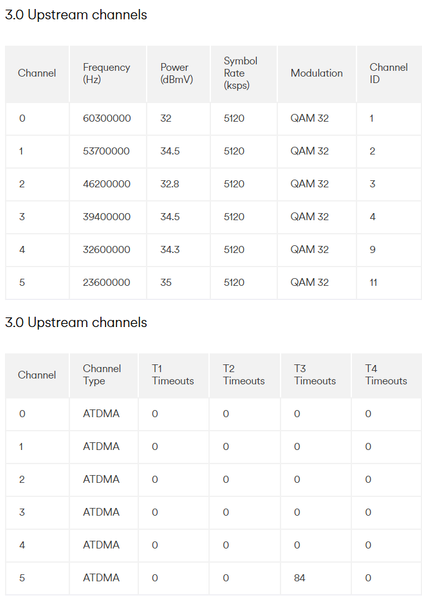Click frequency 46200000 in the first table
This screenshot has width=422, height=600.
(x=106, y=184)
